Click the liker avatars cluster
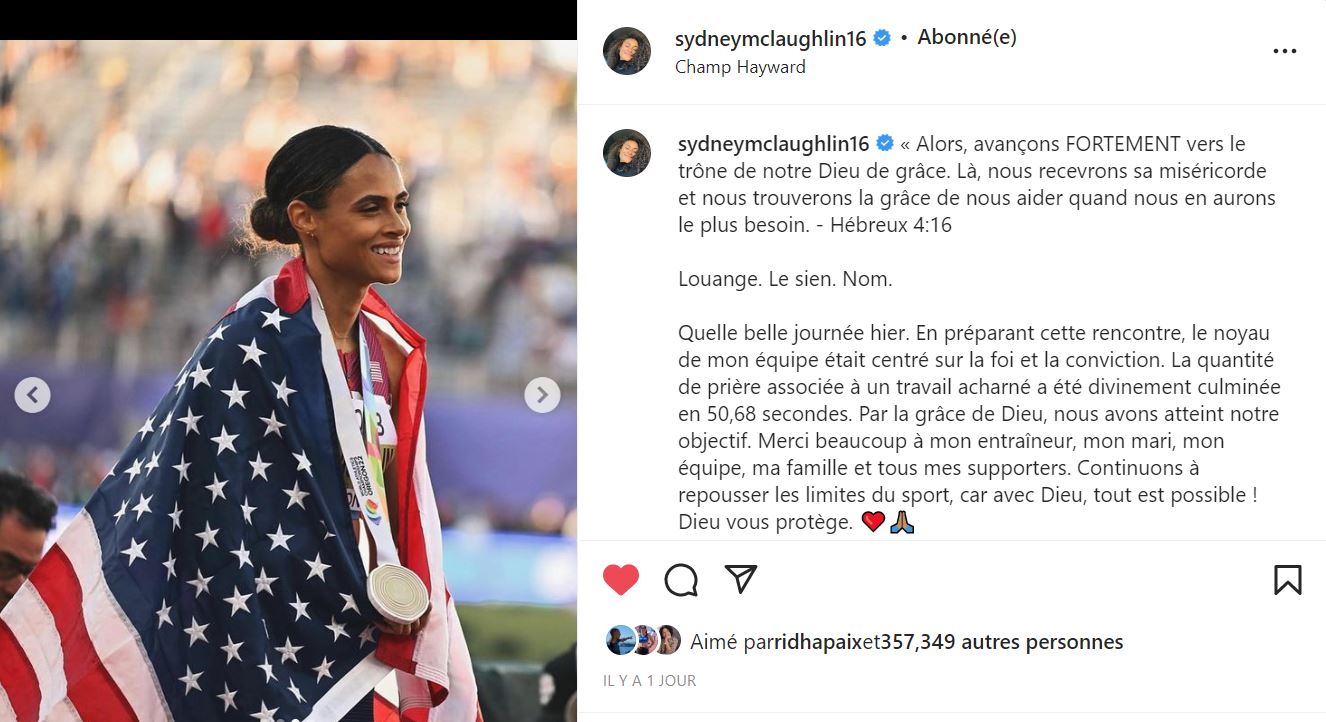This screenshot has width=1326, height=722. pos(643,640)
